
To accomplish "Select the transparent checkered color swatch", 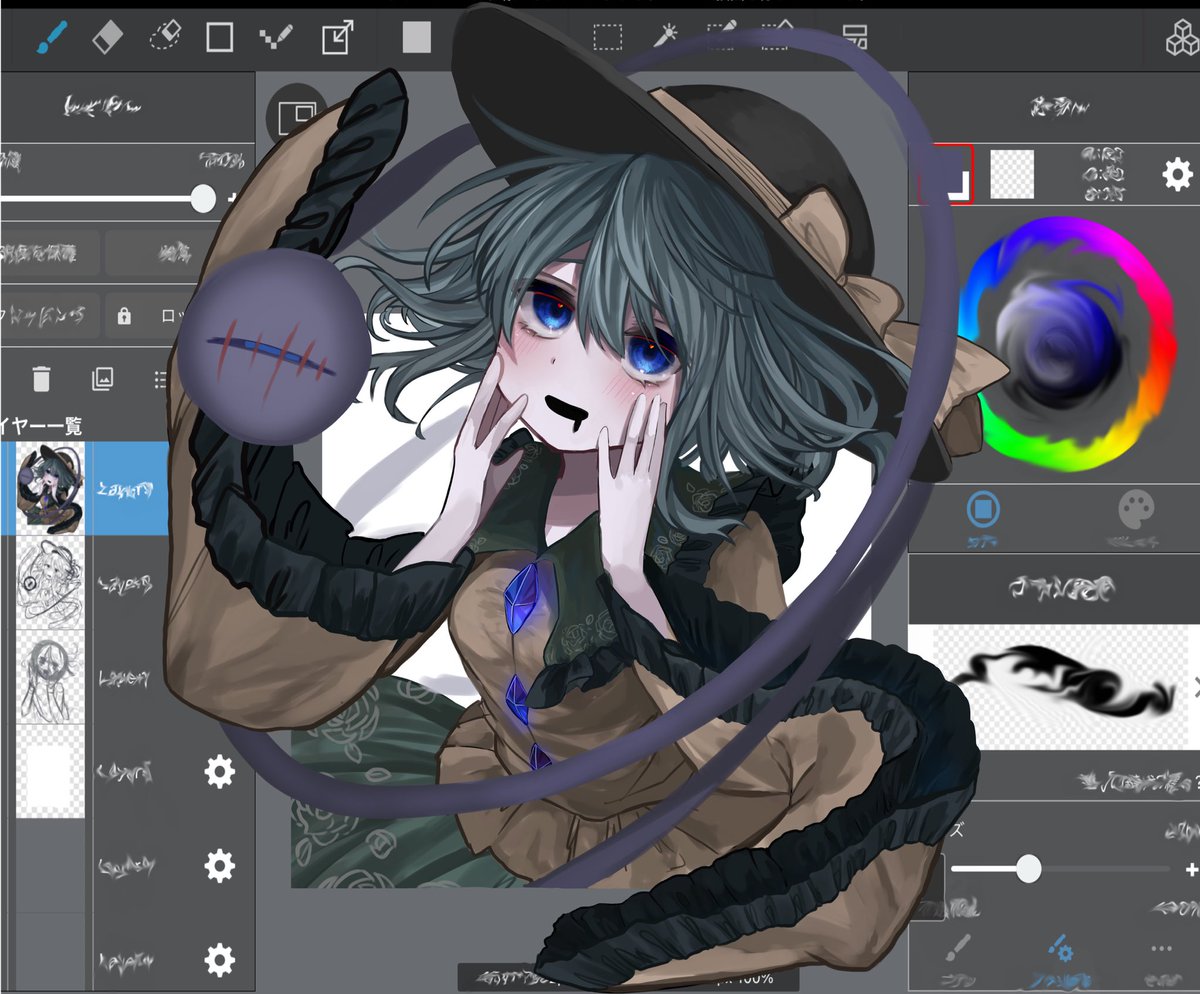I will tap(1012, 174).
